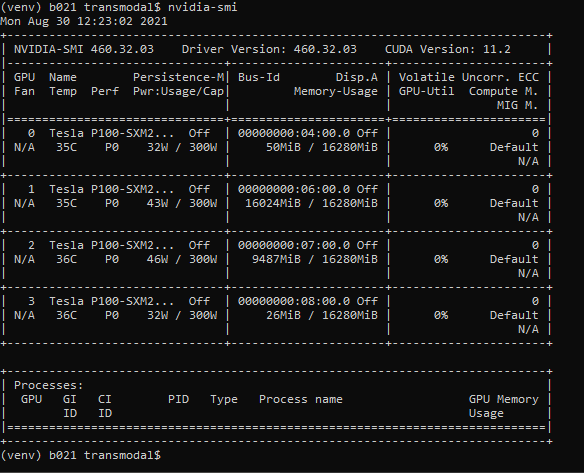
Task: Select Driver Version: 460.32.03 text
Action: point(269,49)
